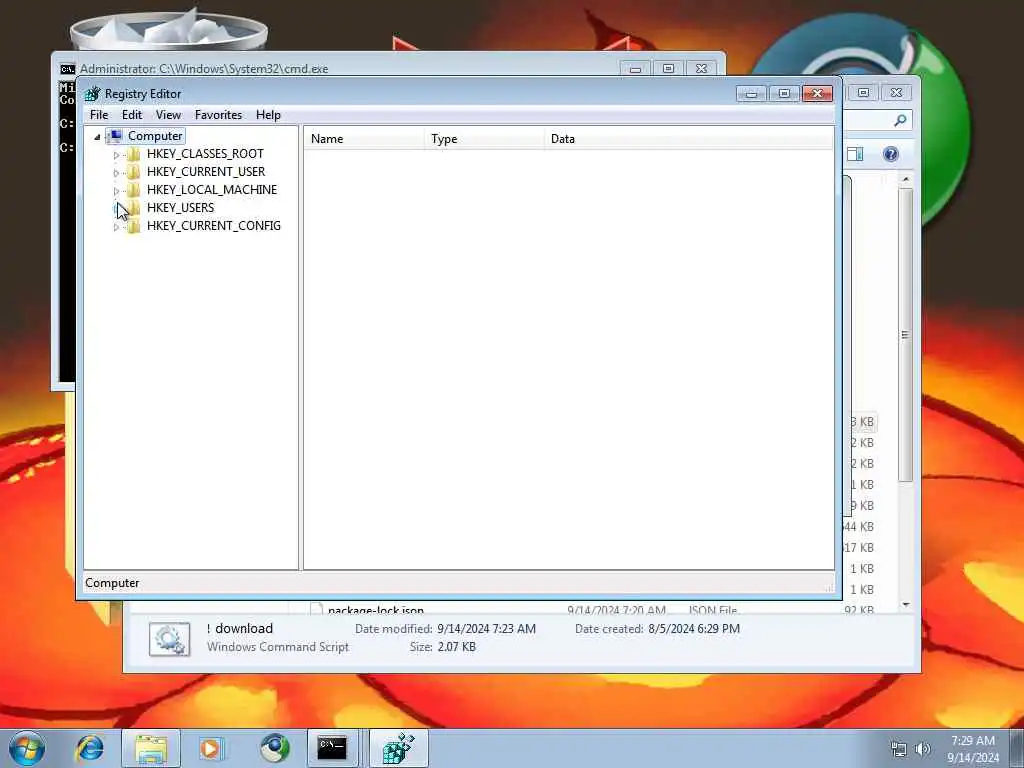Toggle the Explorer preview pane icon
This screenshot has height=768, width=1024.
pyautogui.click(x=855, y=154)
